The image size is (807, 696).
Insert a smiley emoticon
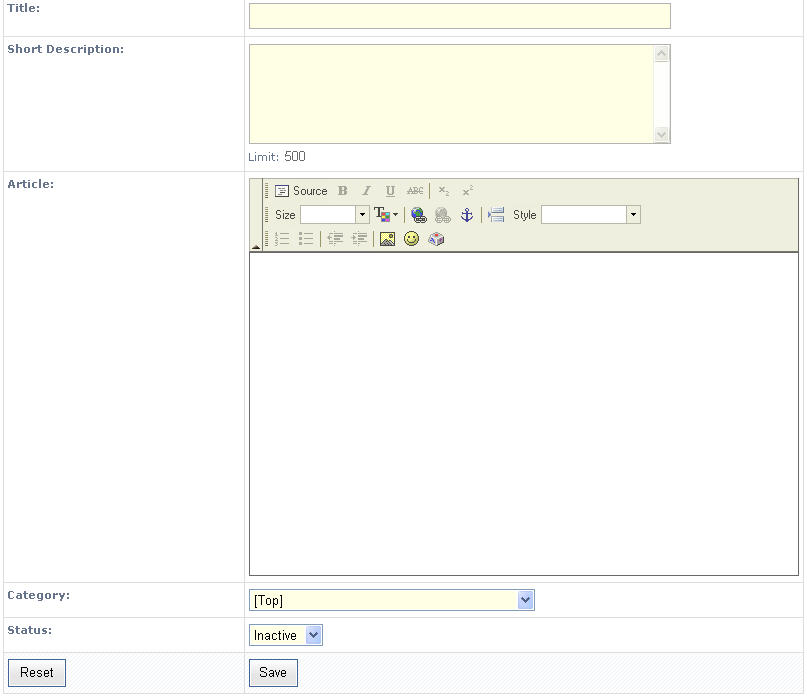(411, 239)
